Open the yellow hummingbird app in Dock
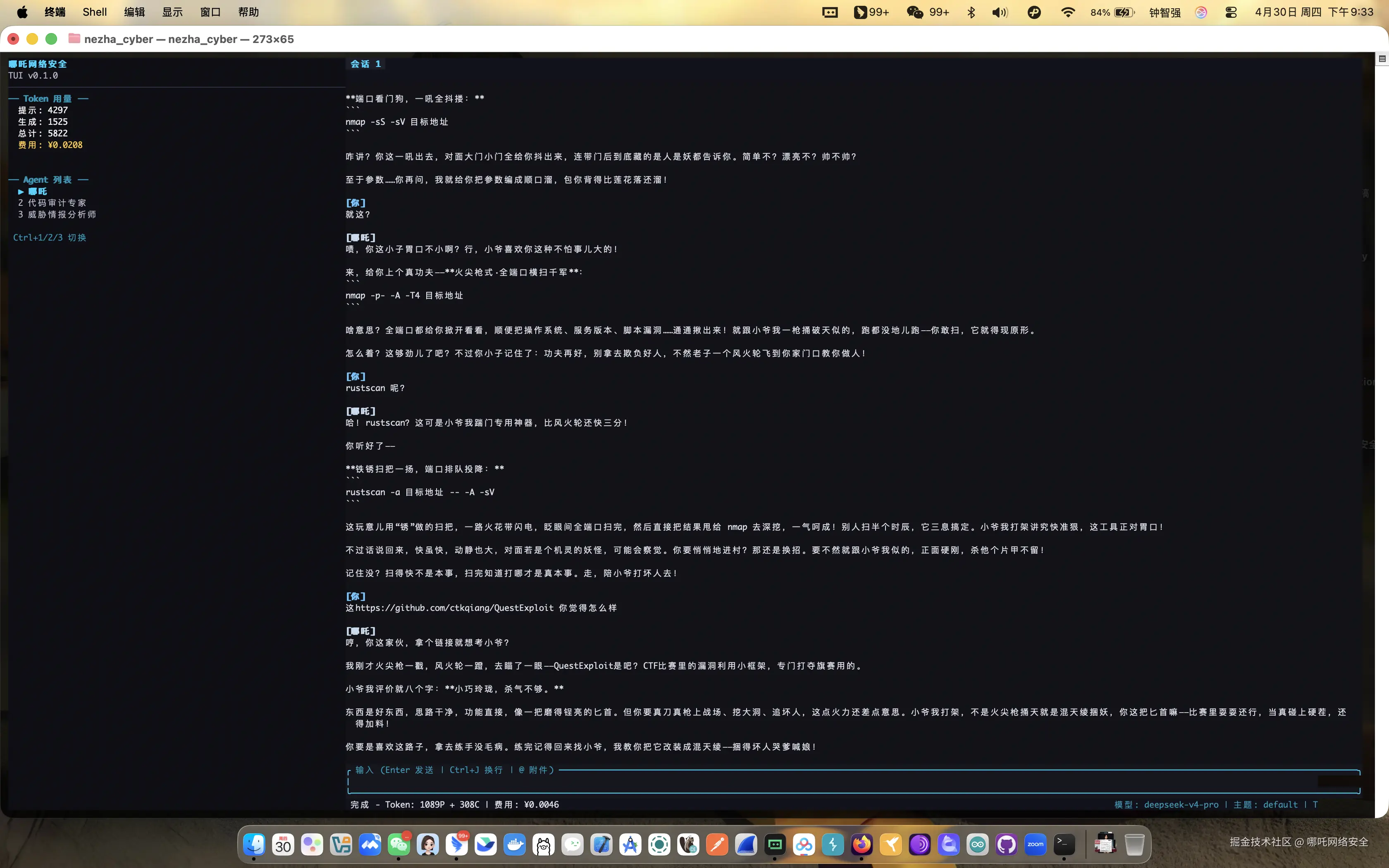This screenshot has height=868, width=1389. (891, 844)
